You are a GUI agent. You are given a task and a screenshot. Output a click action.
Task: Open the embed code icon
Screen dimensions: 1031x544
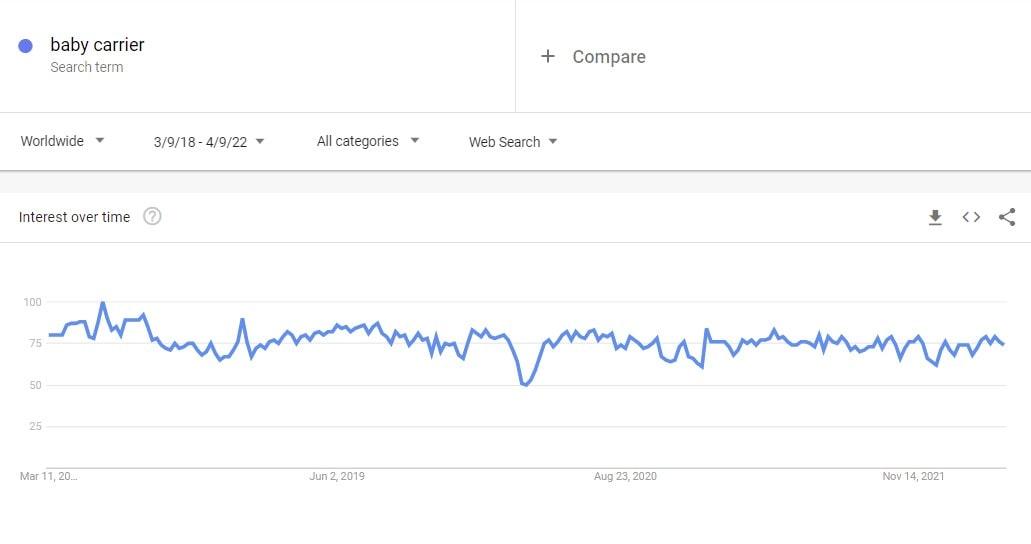pos(971,217)
